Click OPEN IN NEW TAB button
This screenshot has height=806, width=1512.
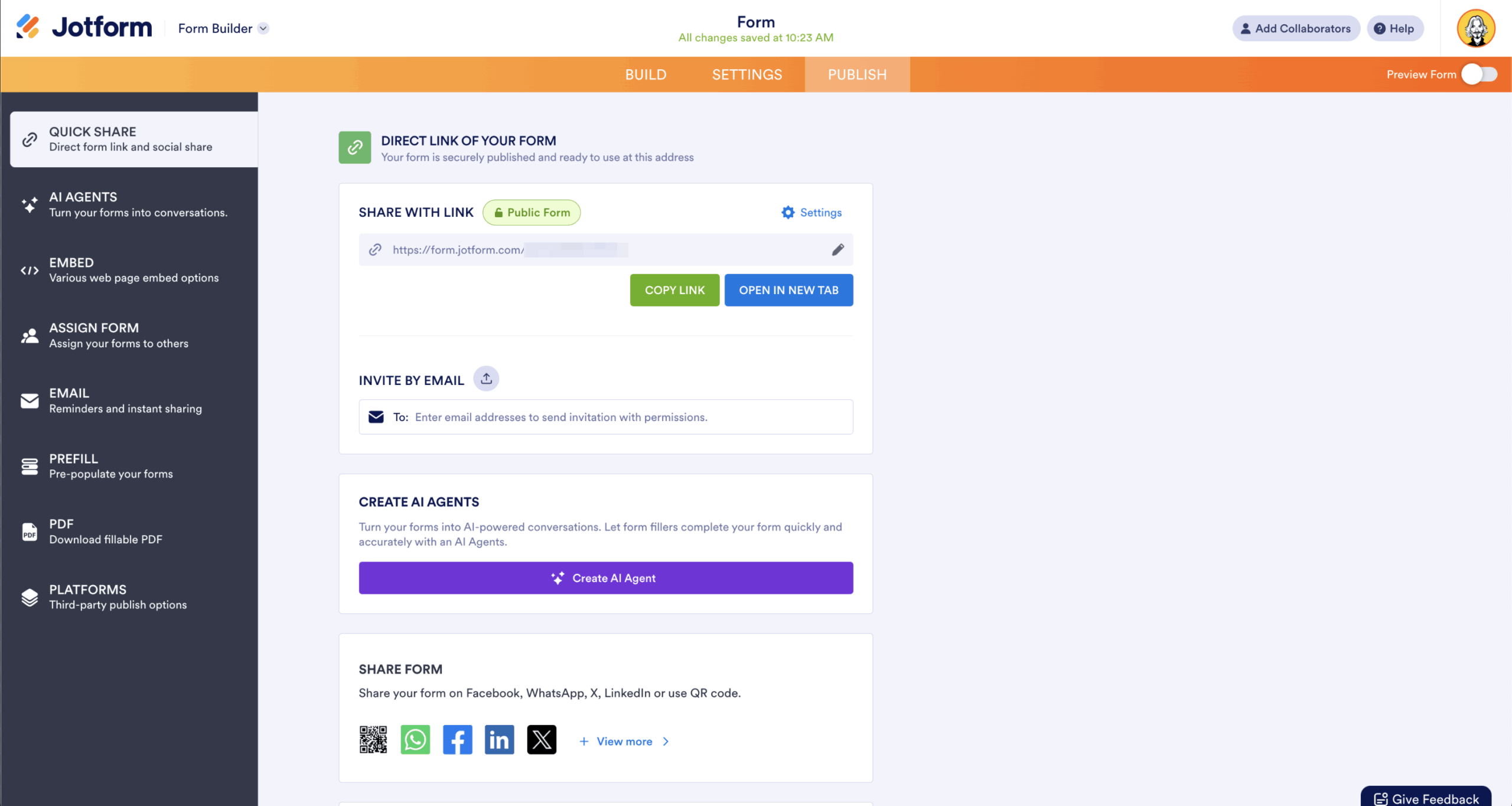[788, 290]
